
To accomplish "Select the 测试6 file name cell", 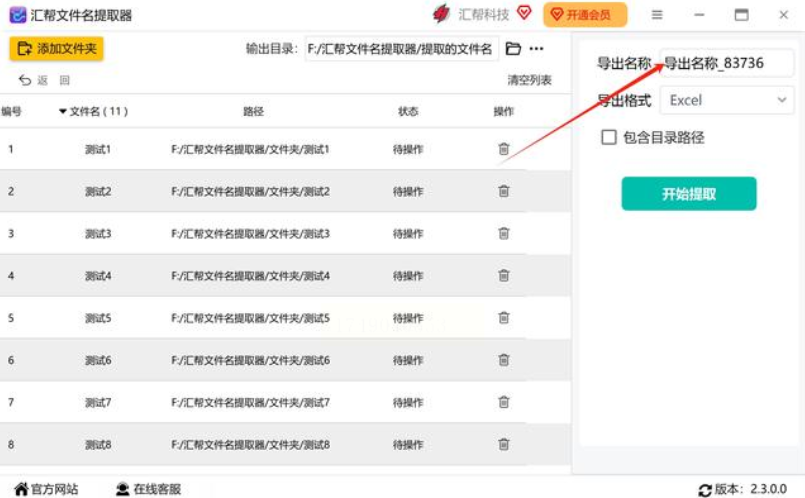I will click(98, 360).
